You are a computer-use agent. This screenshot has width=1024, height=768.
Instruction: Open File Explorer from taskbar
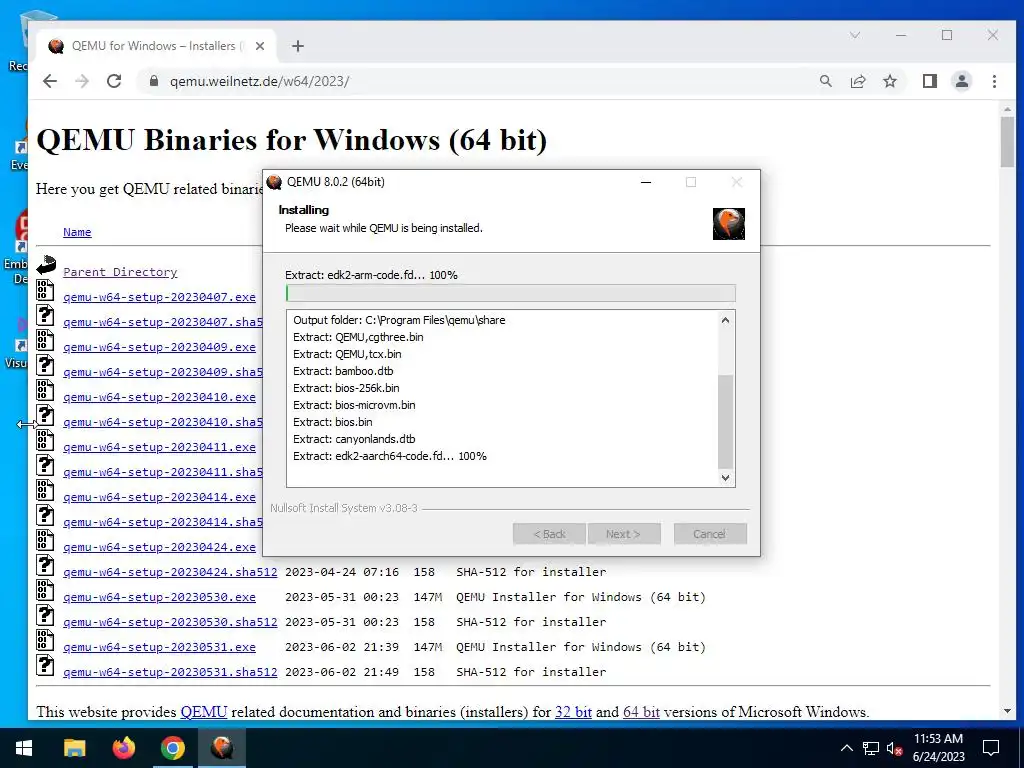click(74, 748)
